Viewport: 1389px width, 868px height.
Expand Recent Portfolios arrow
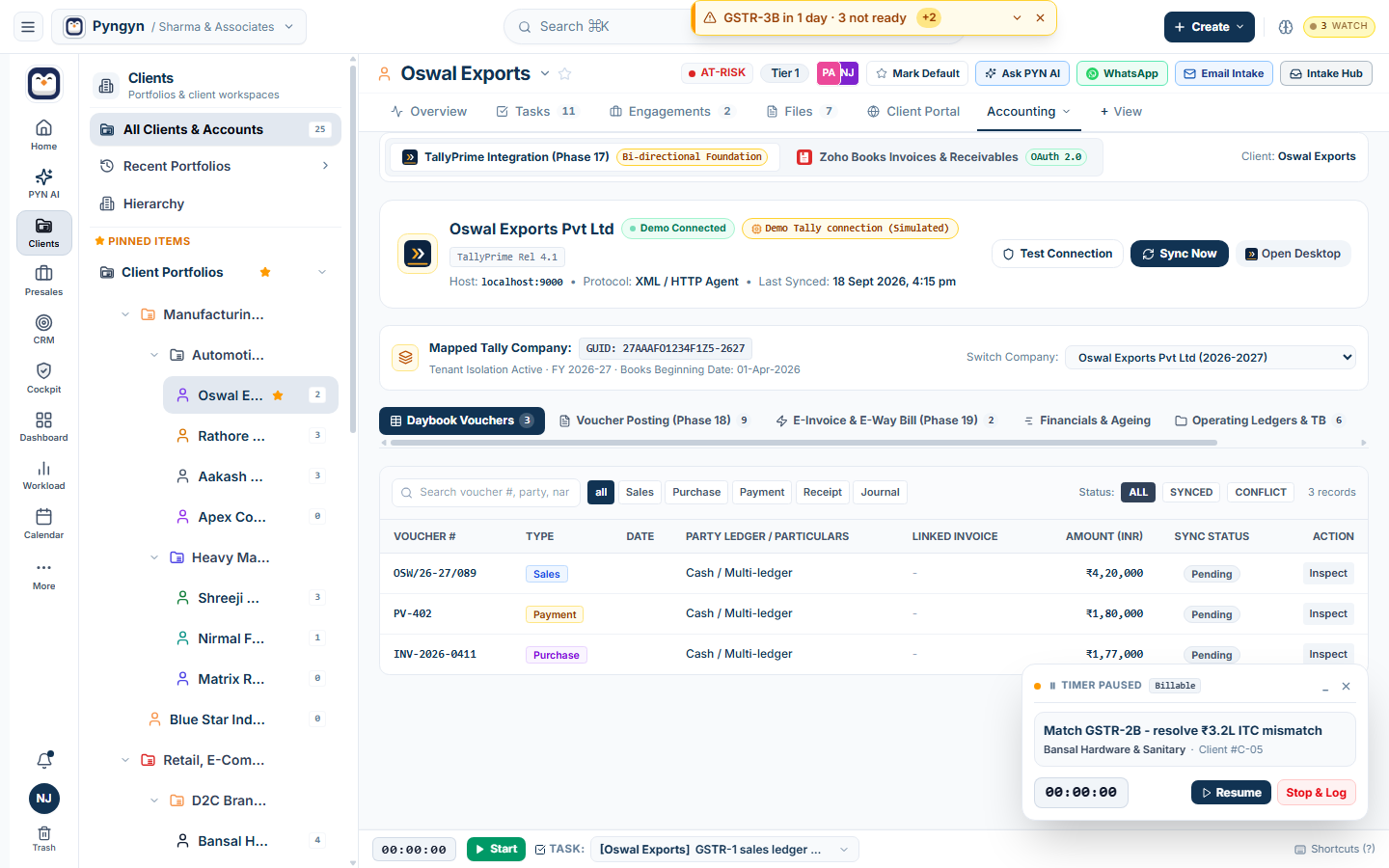point(325,166)
